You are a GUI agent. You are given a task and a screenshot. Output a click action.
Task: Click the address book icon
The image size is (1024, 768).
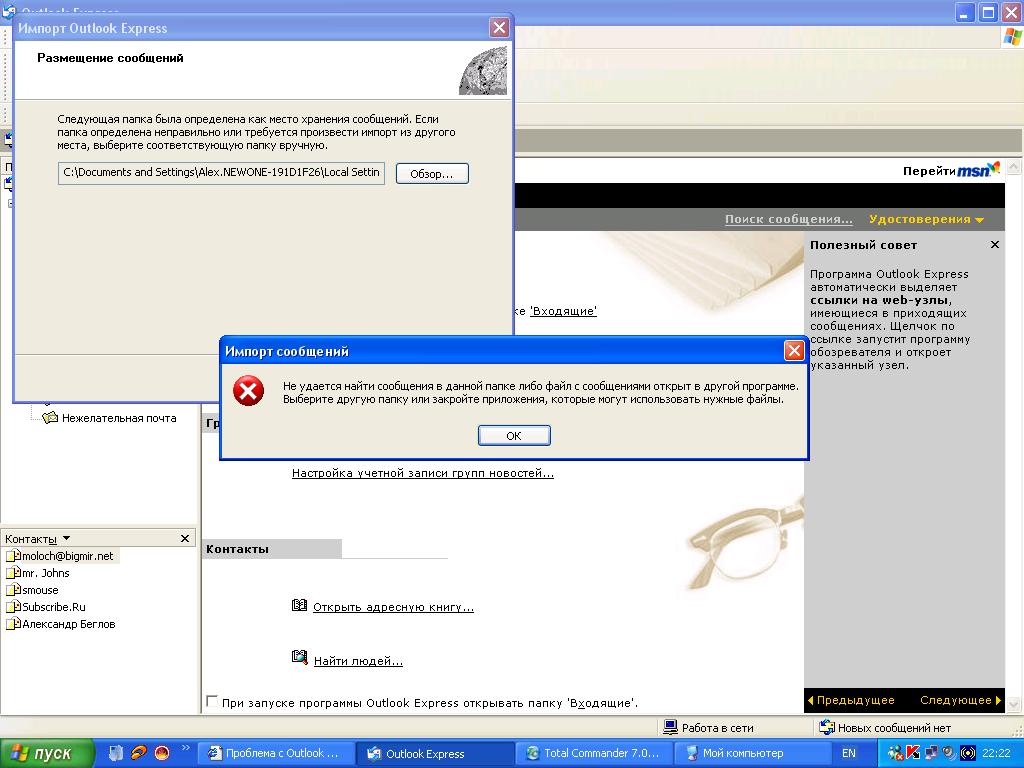[299, 606]
